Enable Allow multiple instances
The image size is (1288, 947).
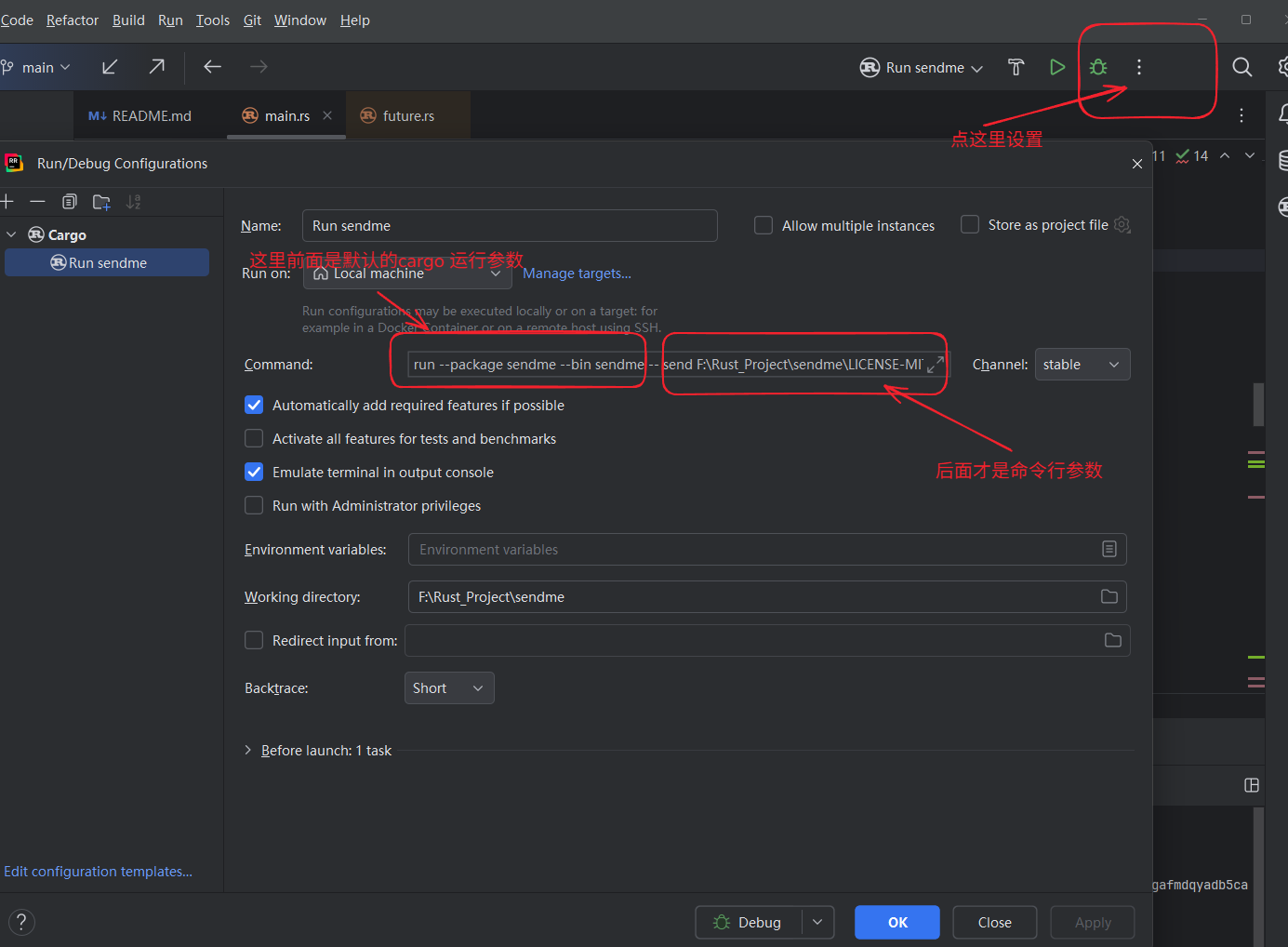click(764, 225)
